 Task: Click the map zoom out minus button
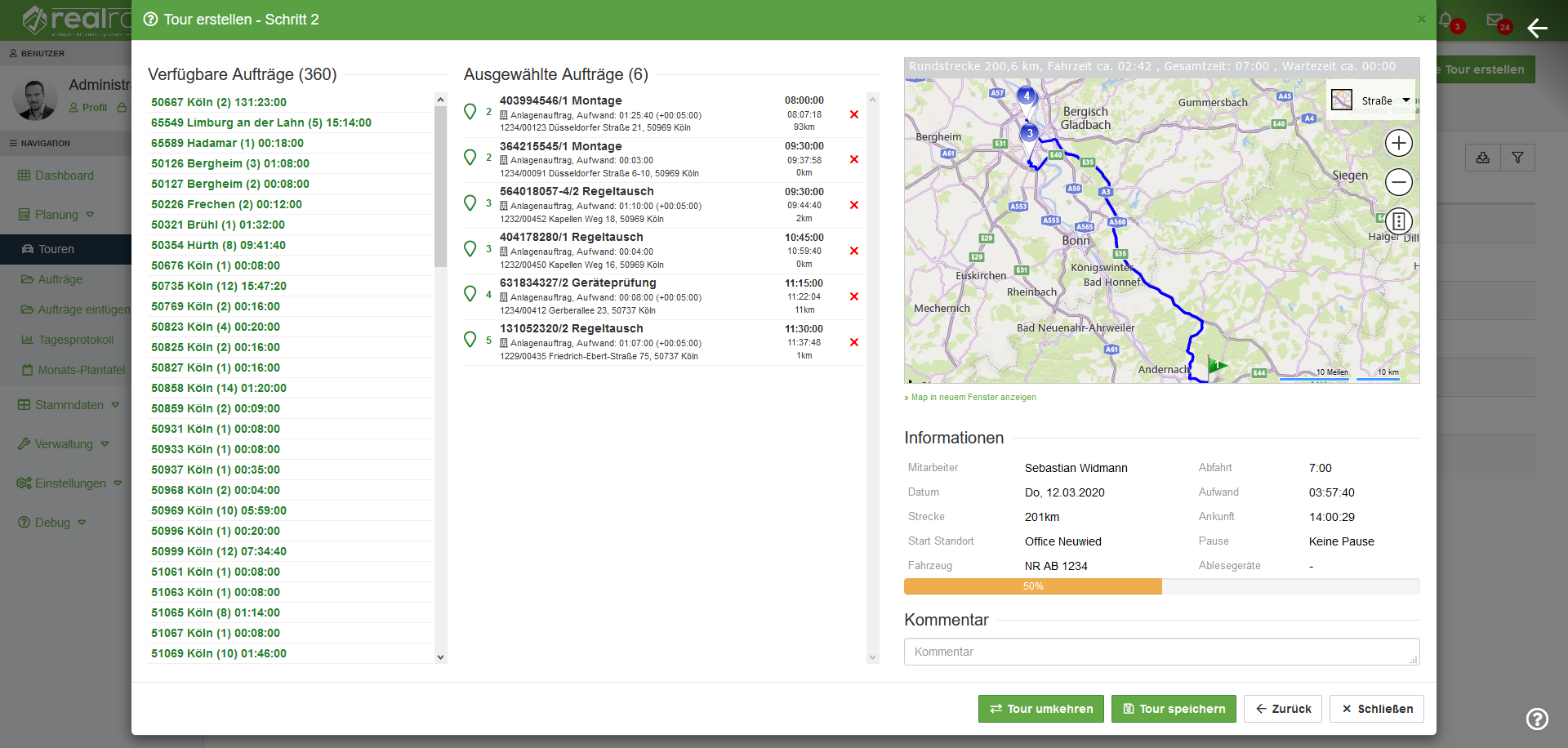click(1398, 182)
